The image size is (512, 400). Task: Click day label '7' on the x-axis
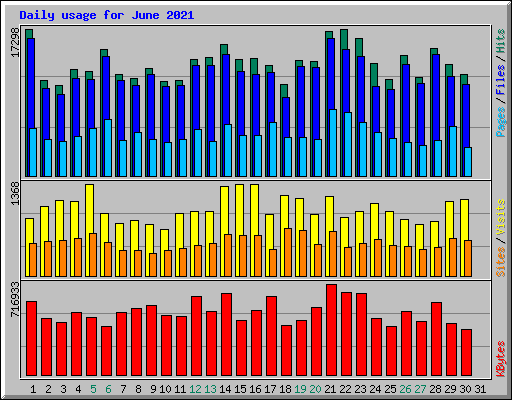pos(123,389)
